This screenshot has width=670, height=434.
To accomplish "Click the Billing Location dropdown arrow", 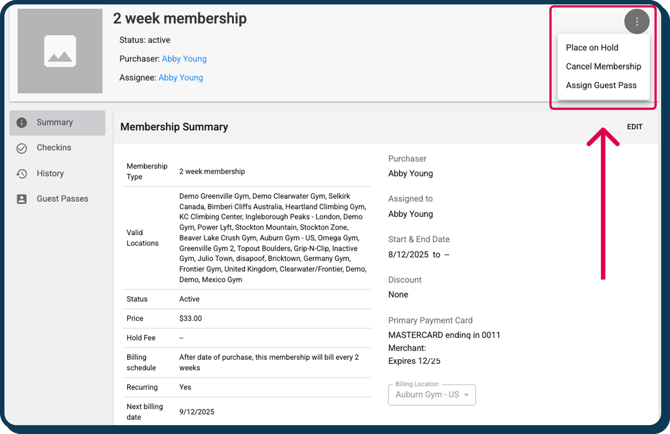I will click(x=467, y=395).
